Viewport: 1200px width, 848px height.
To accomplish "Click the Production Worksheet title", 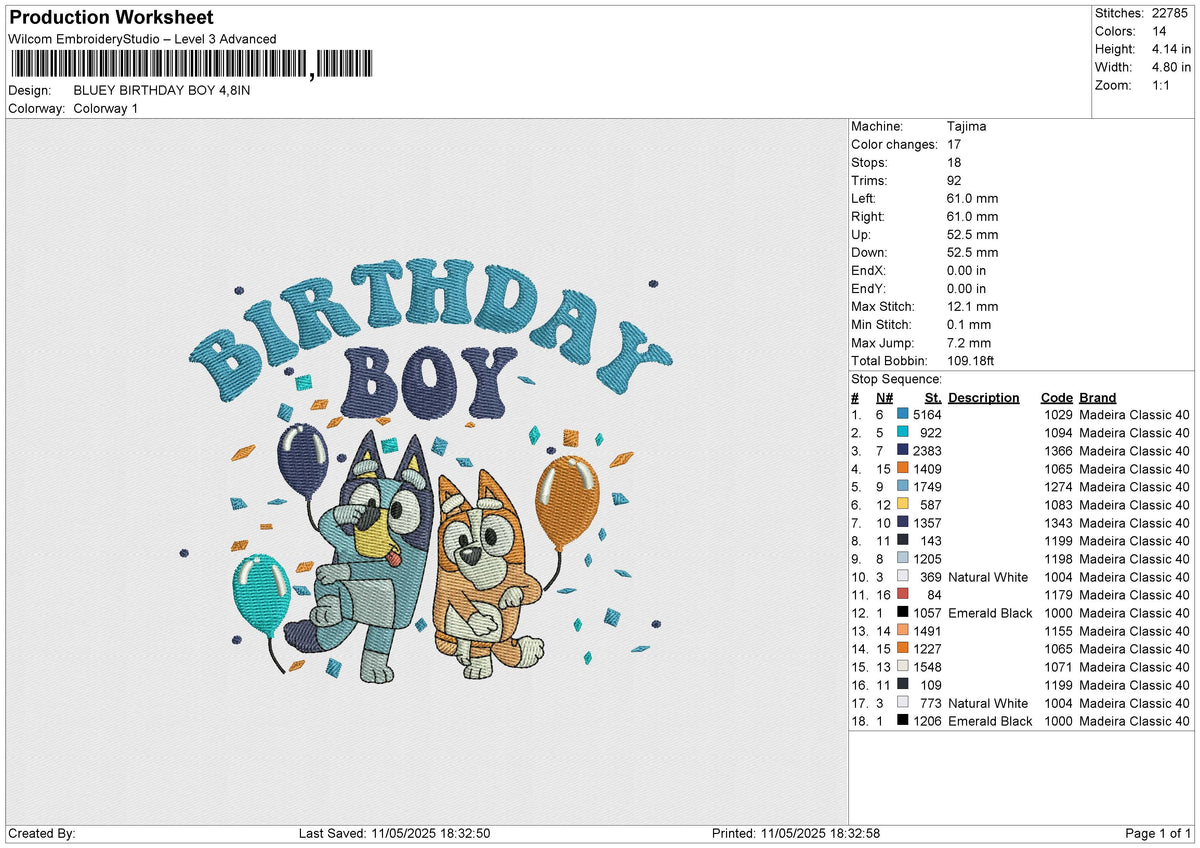I will [110, 17].
